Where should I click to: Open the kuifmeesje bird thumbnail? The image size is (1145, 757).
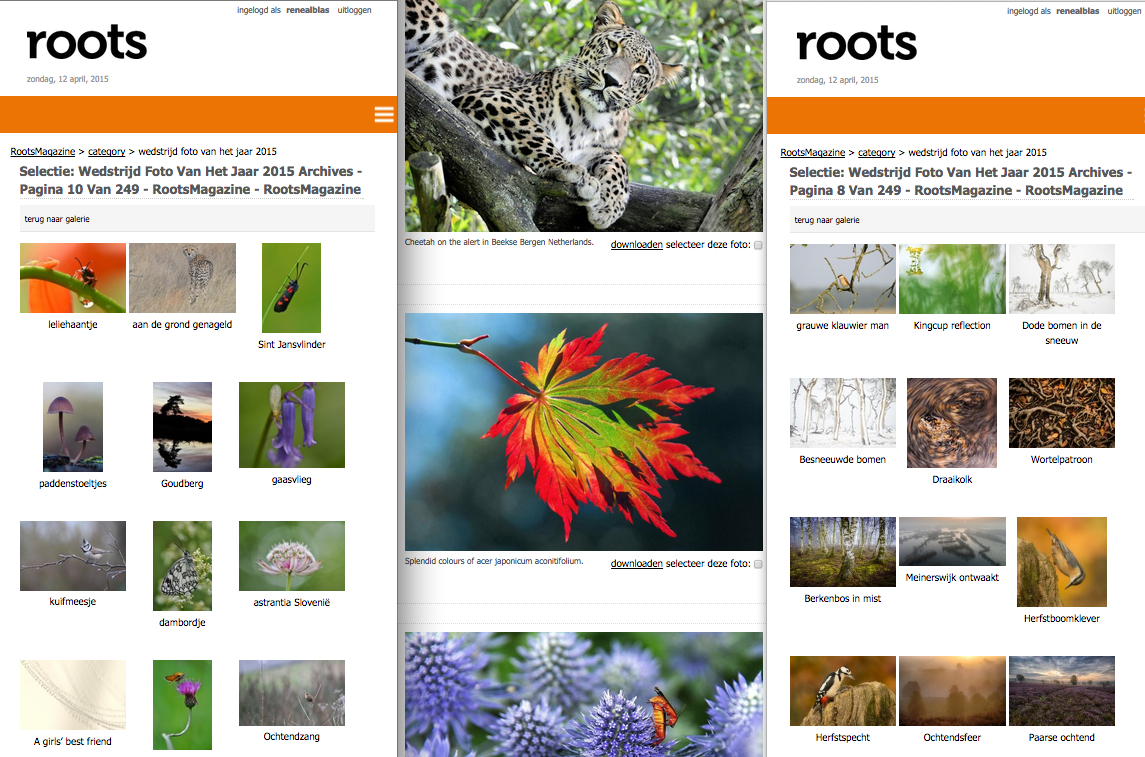73,556
